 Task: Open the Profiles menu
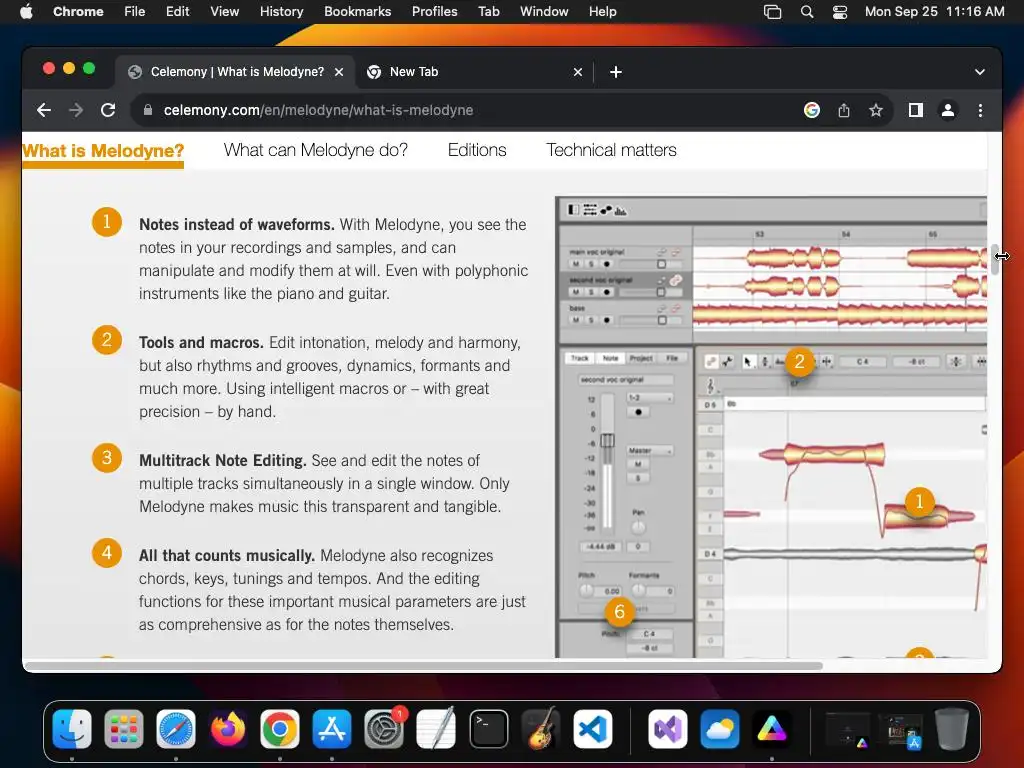pyautogui.click(x=434, y=12)
